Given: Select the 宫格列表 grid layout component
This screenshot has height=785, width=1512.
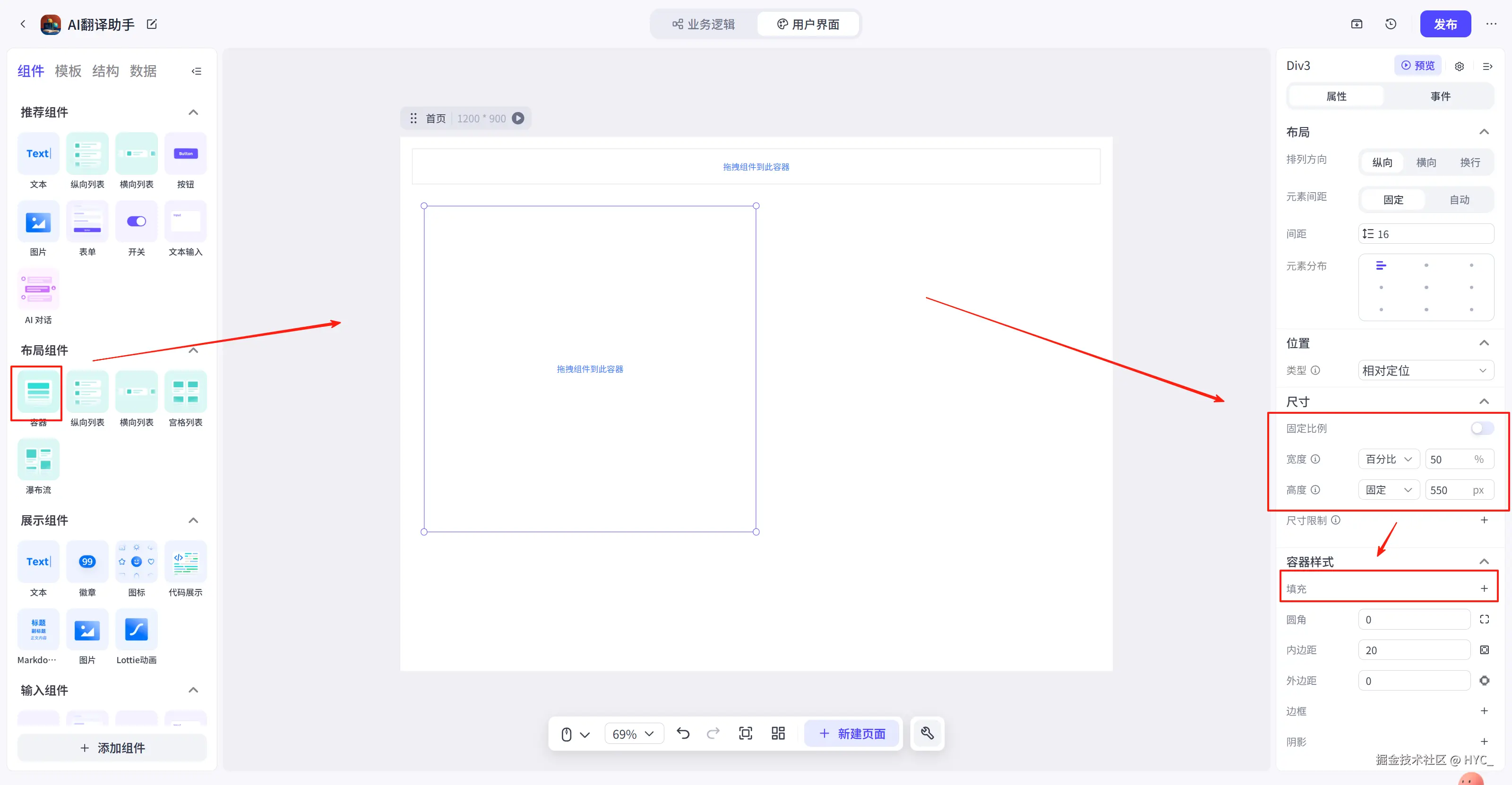Looking at the screenshot, I should click(x=186, y=398).
